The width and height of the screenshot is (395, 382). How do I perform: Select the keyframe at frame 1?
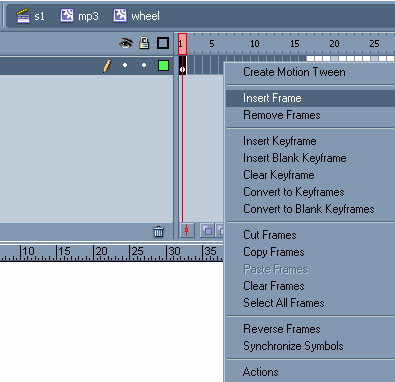182,66
